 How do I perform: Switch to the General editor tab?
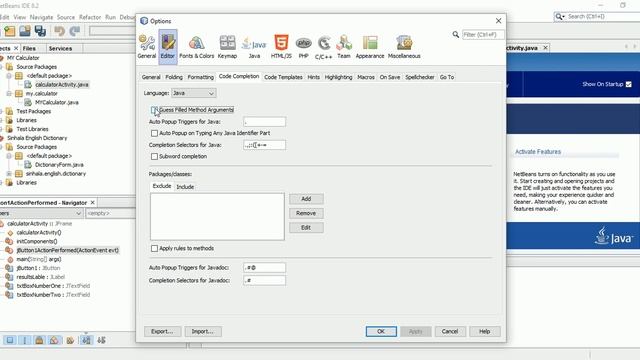pyautogui.click(x=151, y=77)
